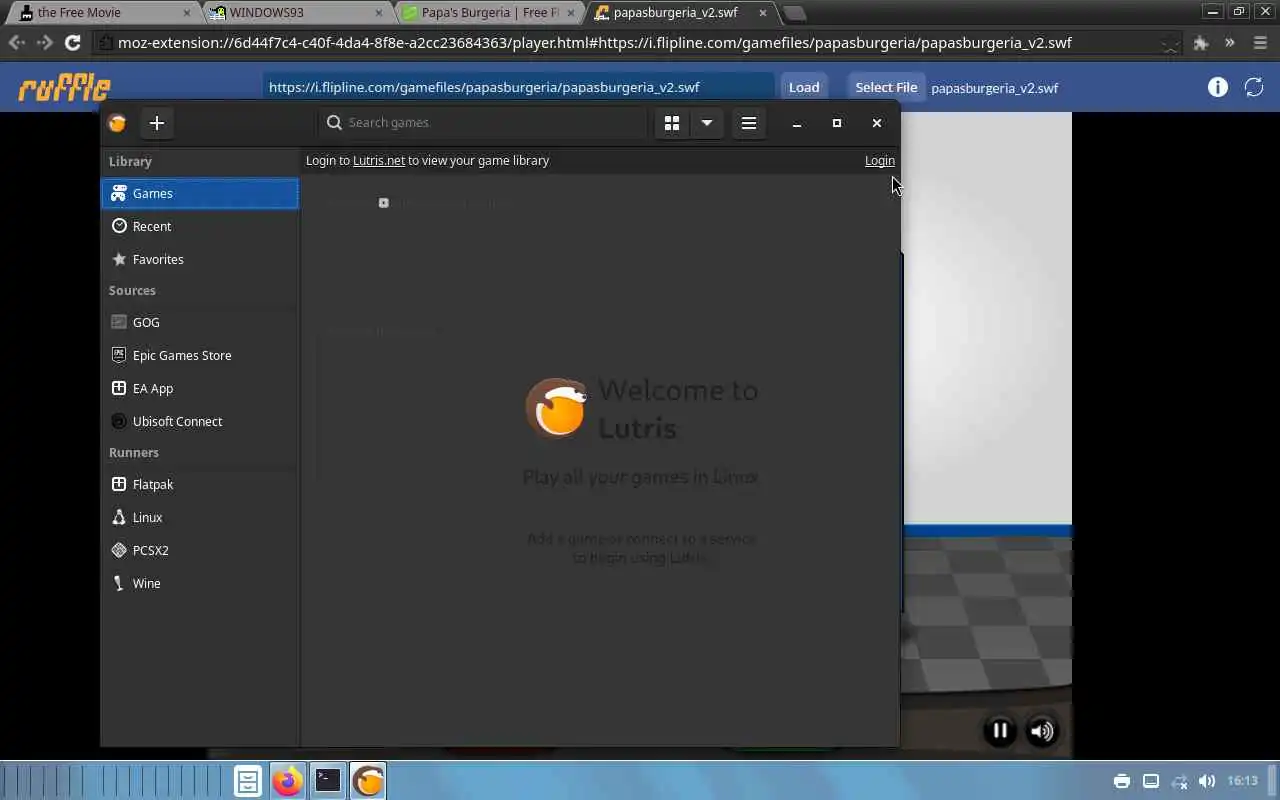The height and width of the screenshot is (800, 1280).
Task: Select the Epic Games Store source
Action: tap(200, 355)
